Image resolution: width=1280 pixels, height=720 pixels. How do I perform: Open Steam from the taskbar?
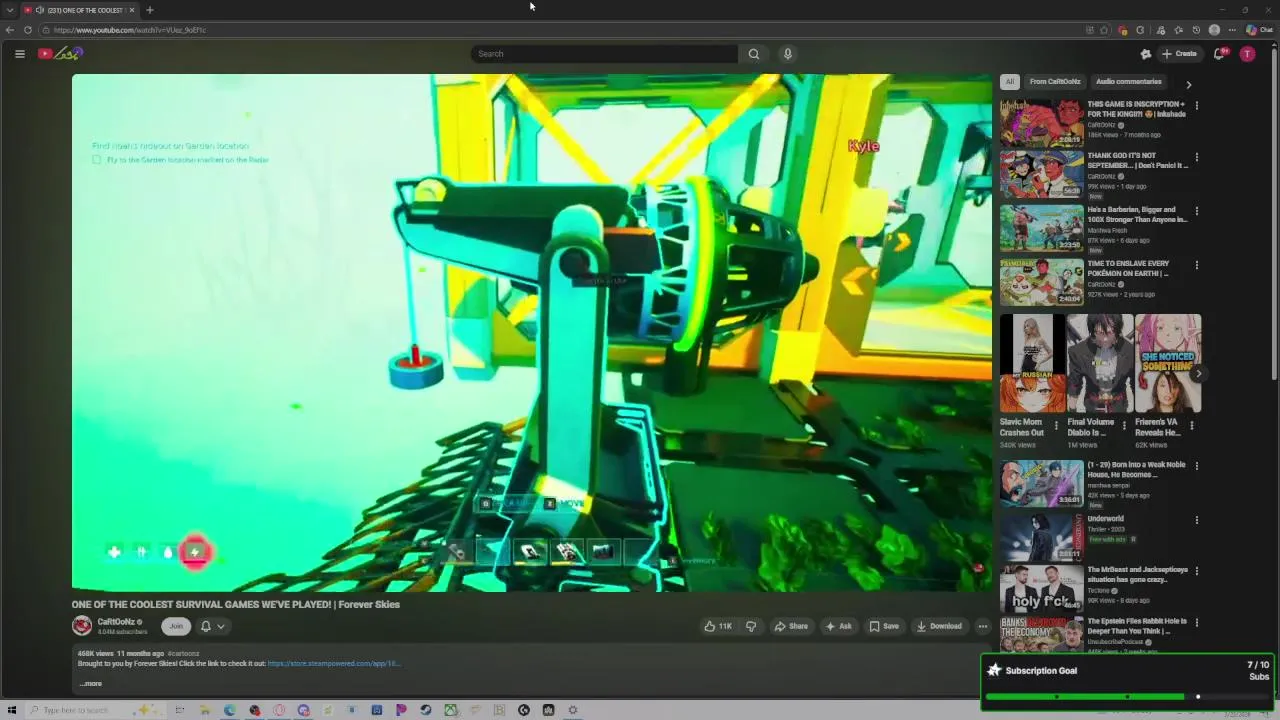click(x=426, y=710)
